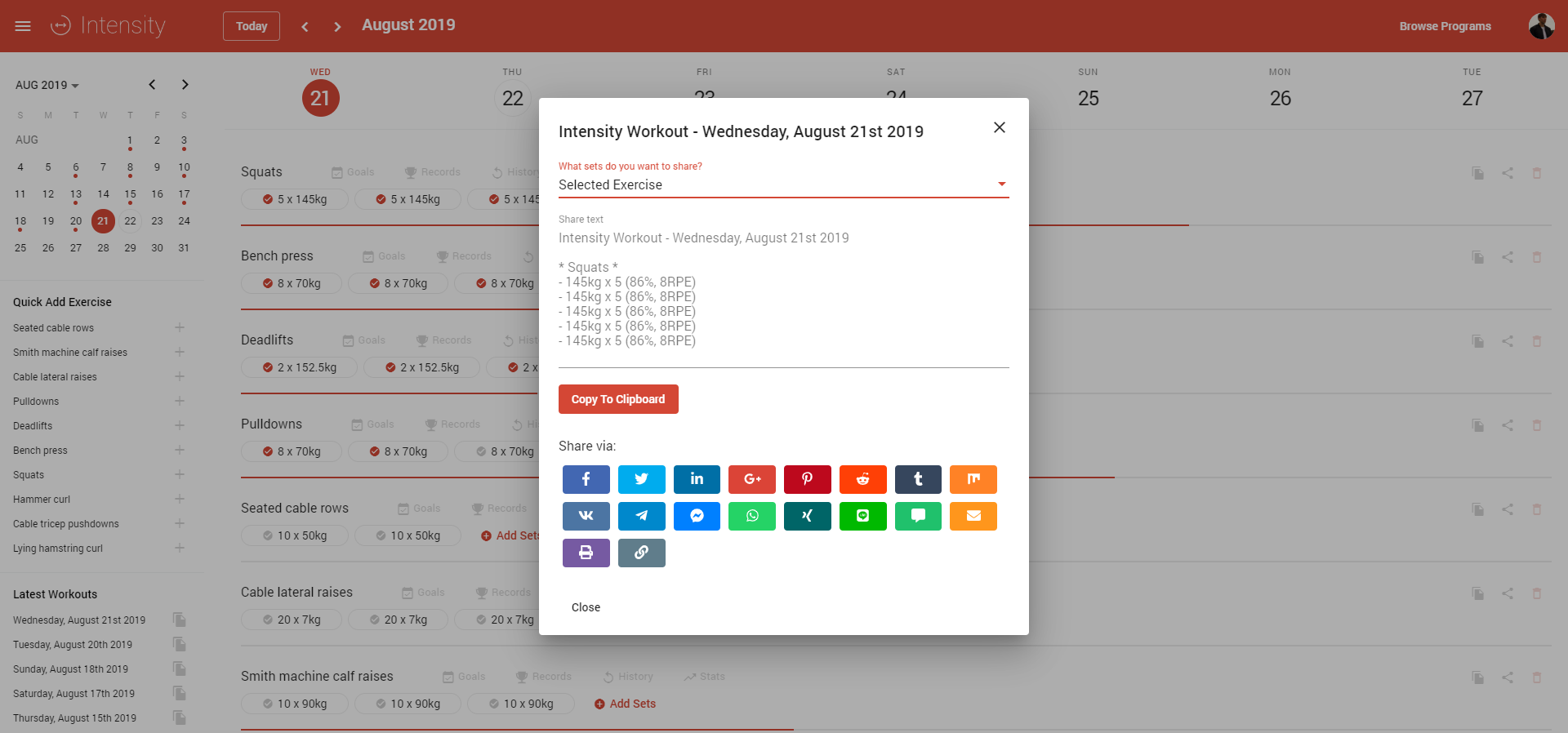This screenshot has height=733, width=1568.
Task: Share the workout on Facebook
Action: 586,479
